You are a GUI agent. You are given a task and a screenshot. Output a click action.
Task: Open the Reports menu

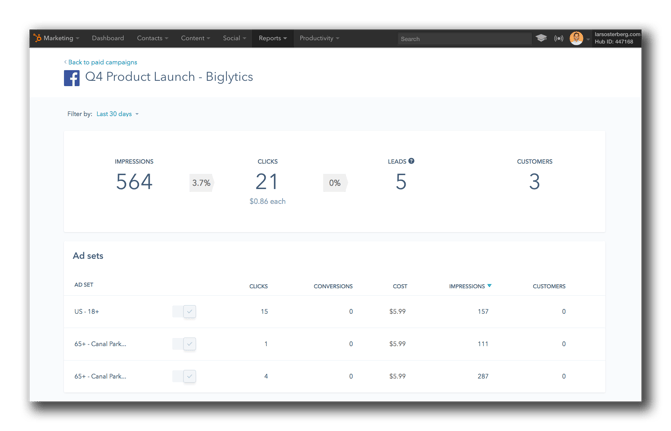(x=273, y=38)
